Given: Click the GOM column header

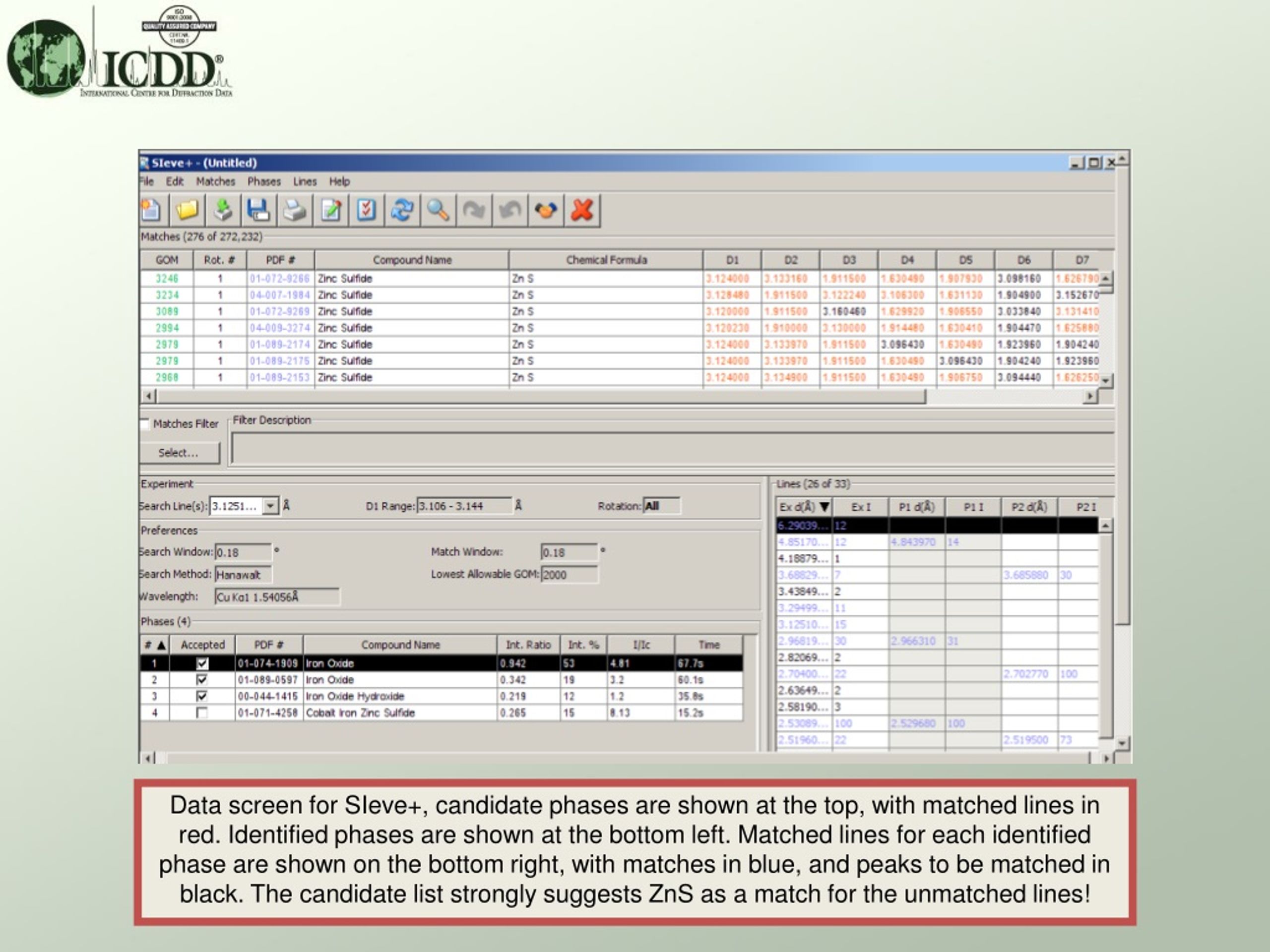Looking at the screenshot, I should pyautogui.click(x=167, y=260).
